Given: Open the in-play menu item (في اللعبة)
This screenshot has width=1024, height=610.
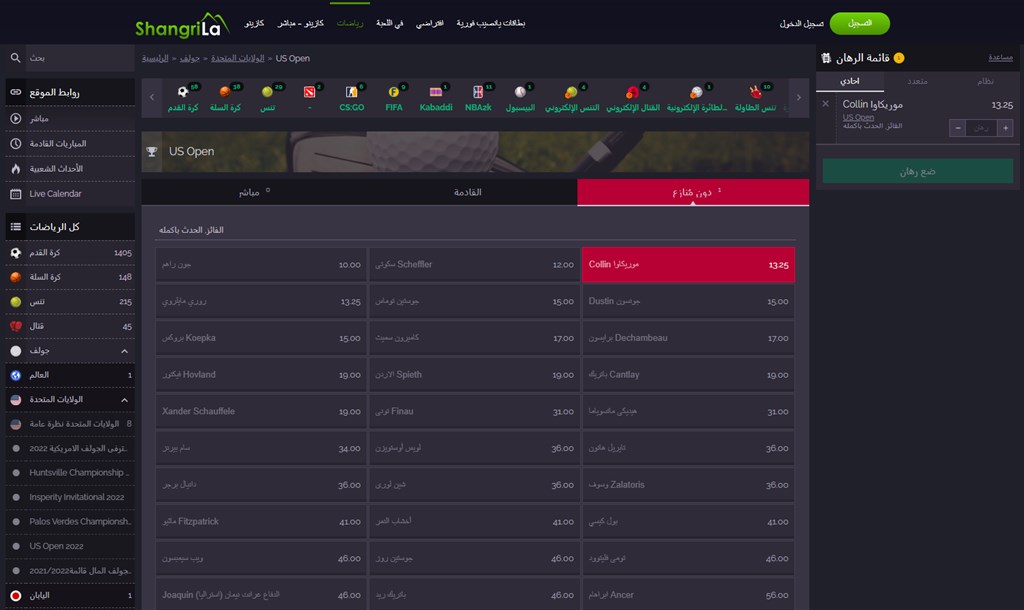Looking at the screenshot, I should pyautogui.click(x=390, y=24).
